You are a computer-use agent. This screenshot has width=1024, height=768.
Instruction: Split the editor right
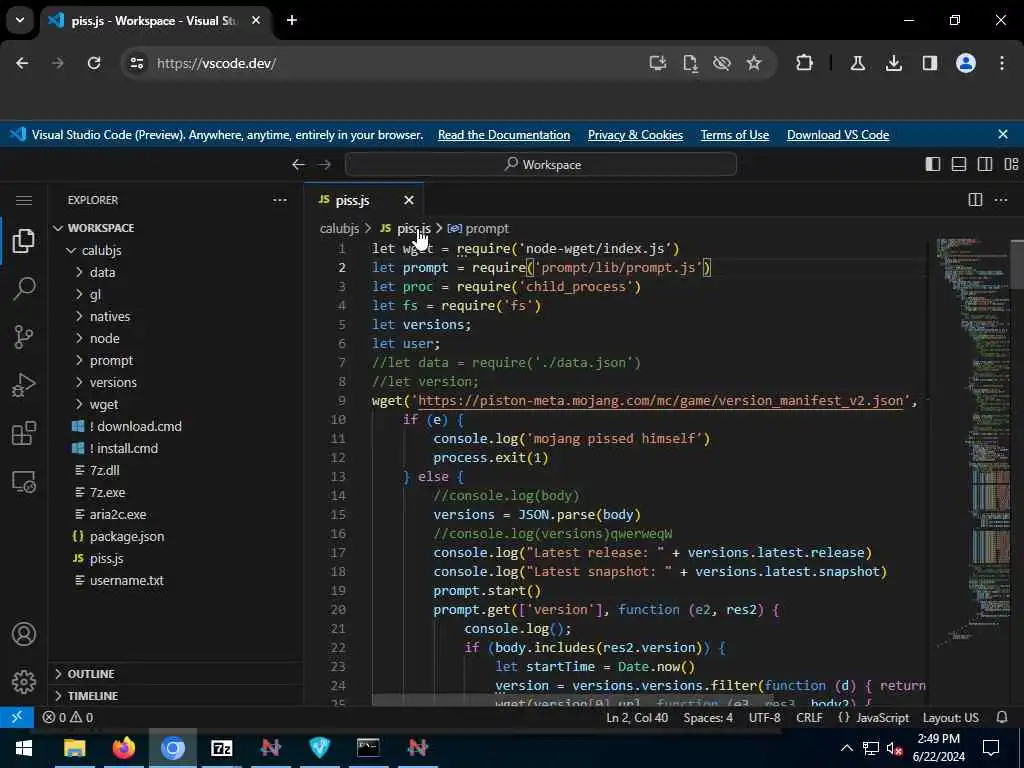975,200
